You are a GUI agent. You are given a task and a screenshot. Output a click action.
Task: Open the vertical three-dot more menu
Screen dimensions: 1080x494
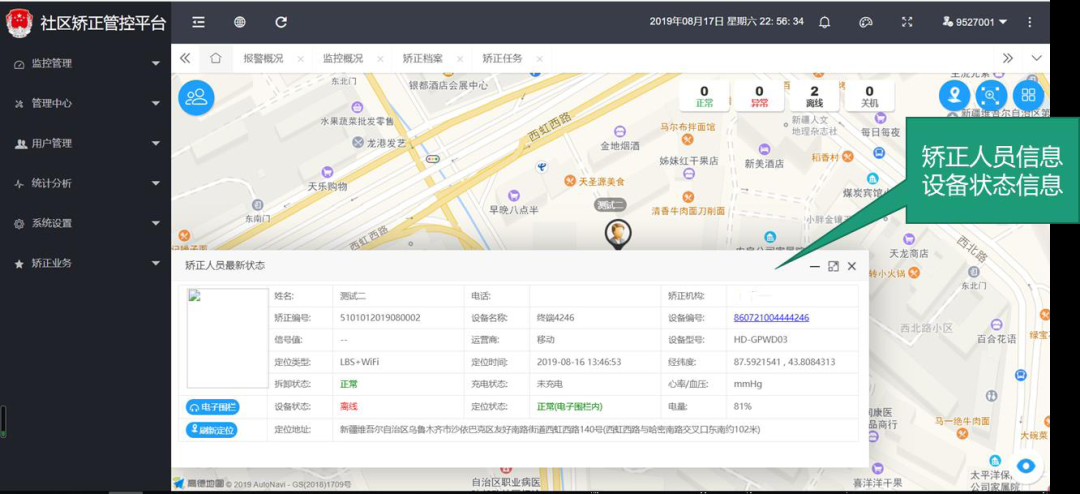tap(1030, 22)
